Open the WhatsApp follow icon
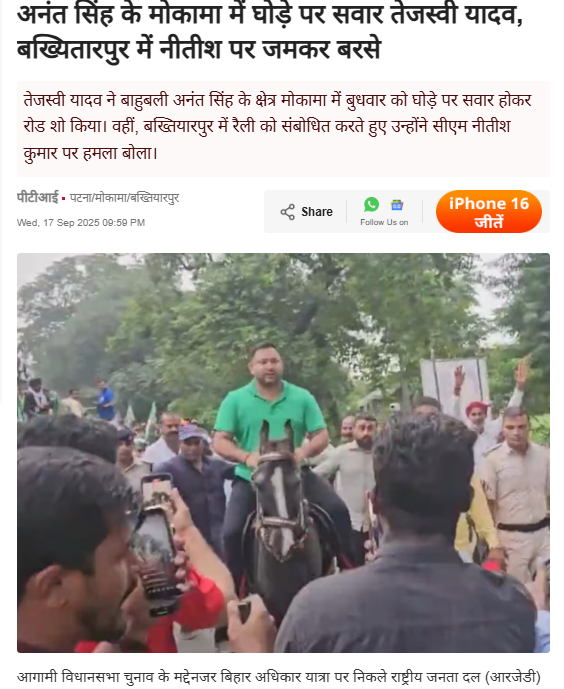The width and height of the screenshot is (564, 689). pos(372,204)
